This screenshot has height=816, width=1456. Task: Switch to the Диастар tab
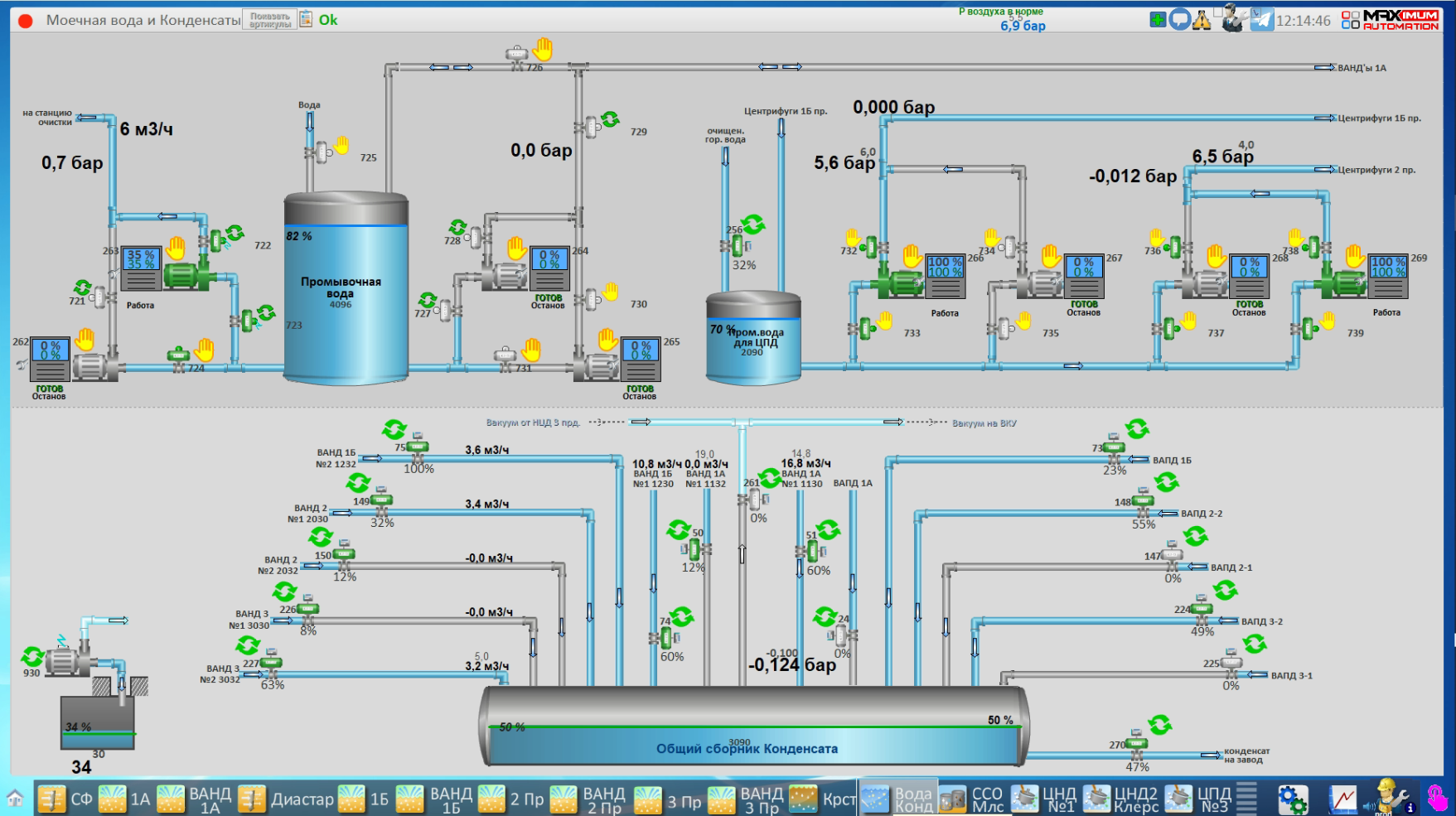click(x=286, y=799)
